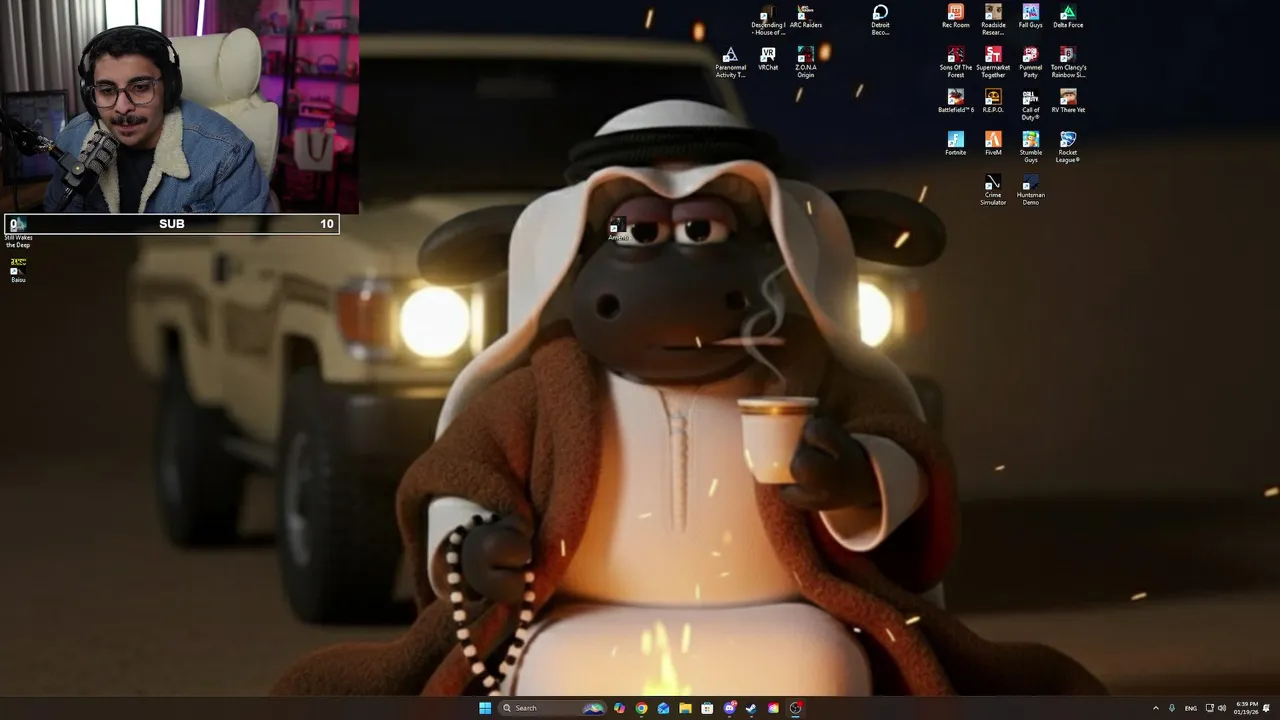Open Microsoft Copilot from the taskbar
This screenshot has width=1280, height=720.
coord(620,708)
